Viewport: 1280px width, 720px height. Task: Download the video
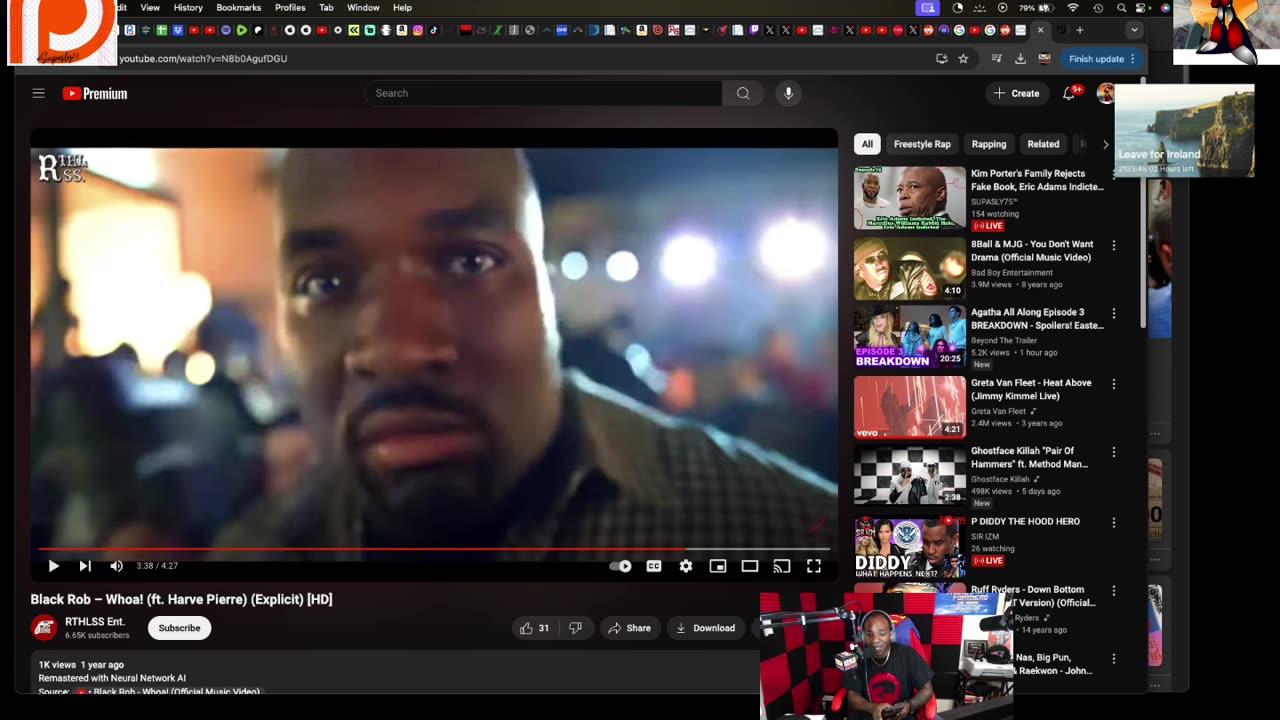(706, 628)
